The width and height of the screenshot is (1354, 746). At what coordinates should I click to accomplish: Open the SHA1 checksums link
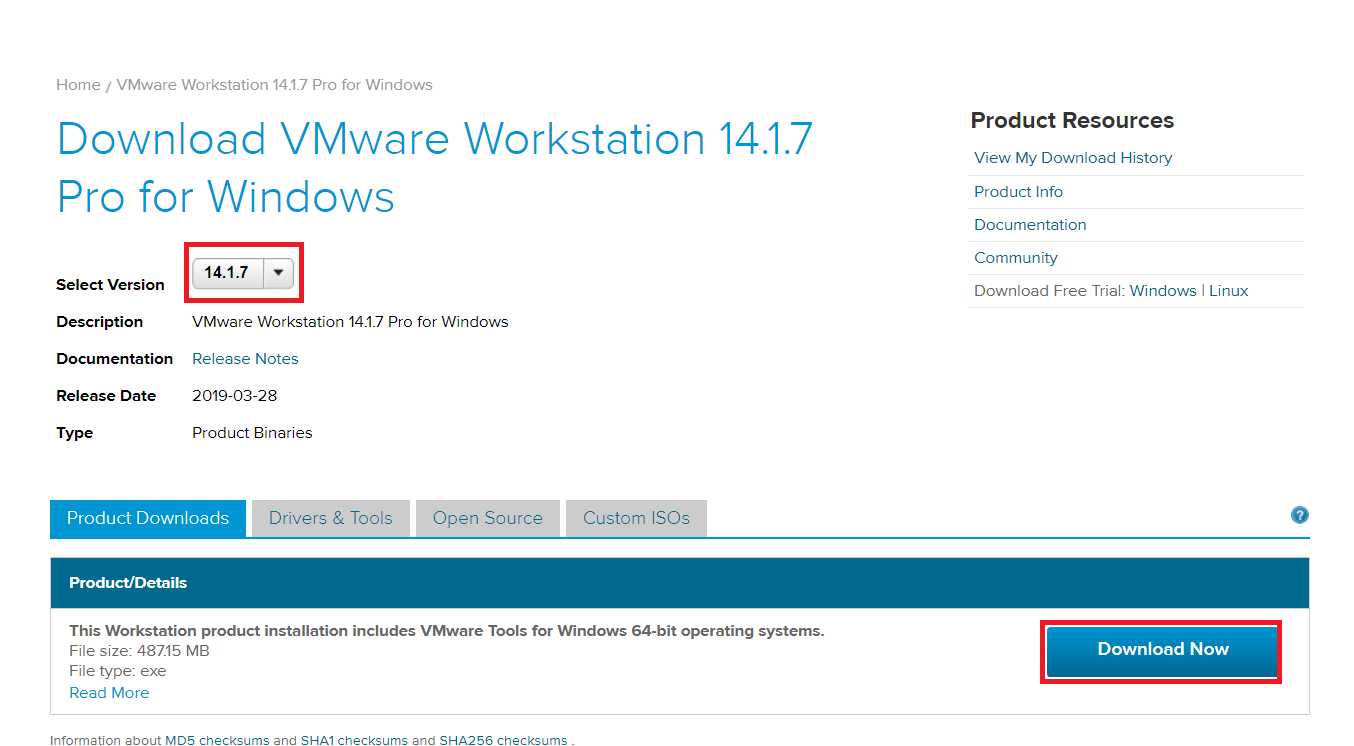[x=354, y=741]
